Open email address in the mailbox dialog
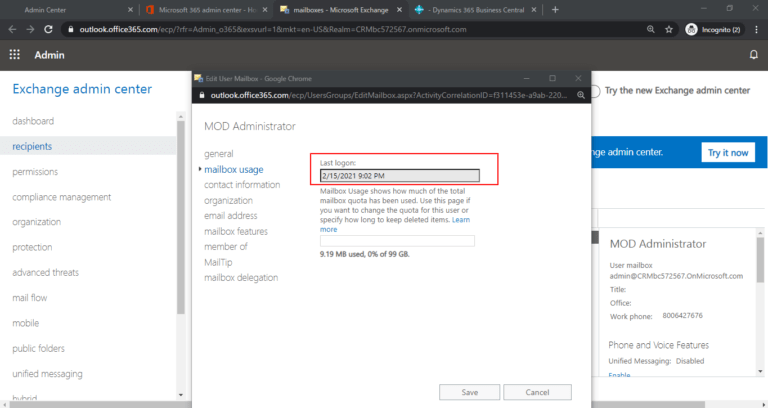Screen dimensions: 768x408 [x=231, y=216]
